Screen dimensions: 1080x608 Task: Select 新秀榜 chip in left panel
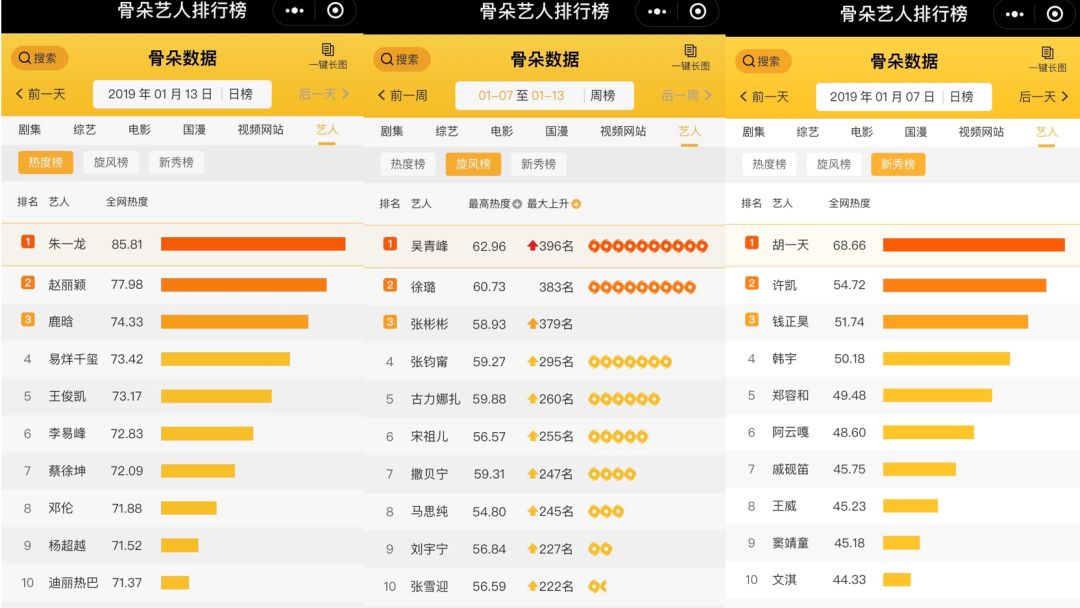tap(176, 163)
